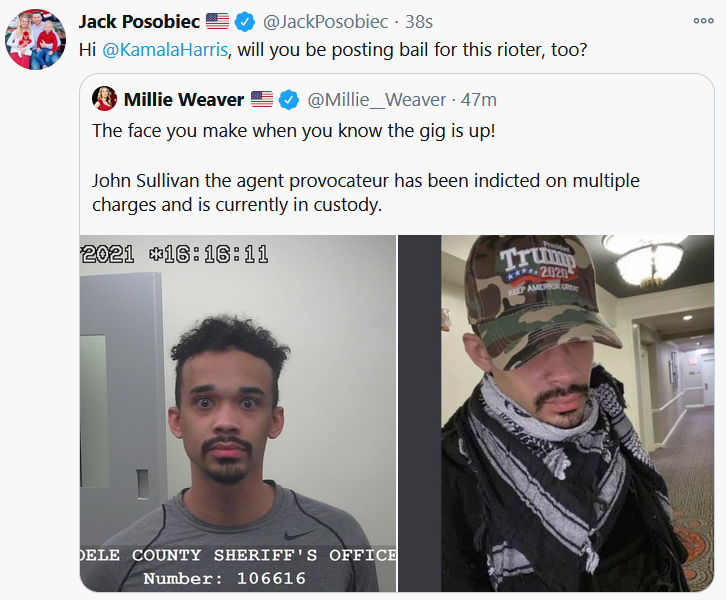Click the 38s timestamp of the tweet

point(419,21)
